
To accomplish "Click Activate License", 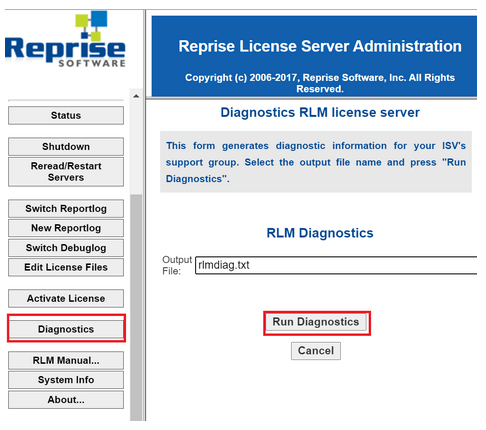I will click(66, 298).
